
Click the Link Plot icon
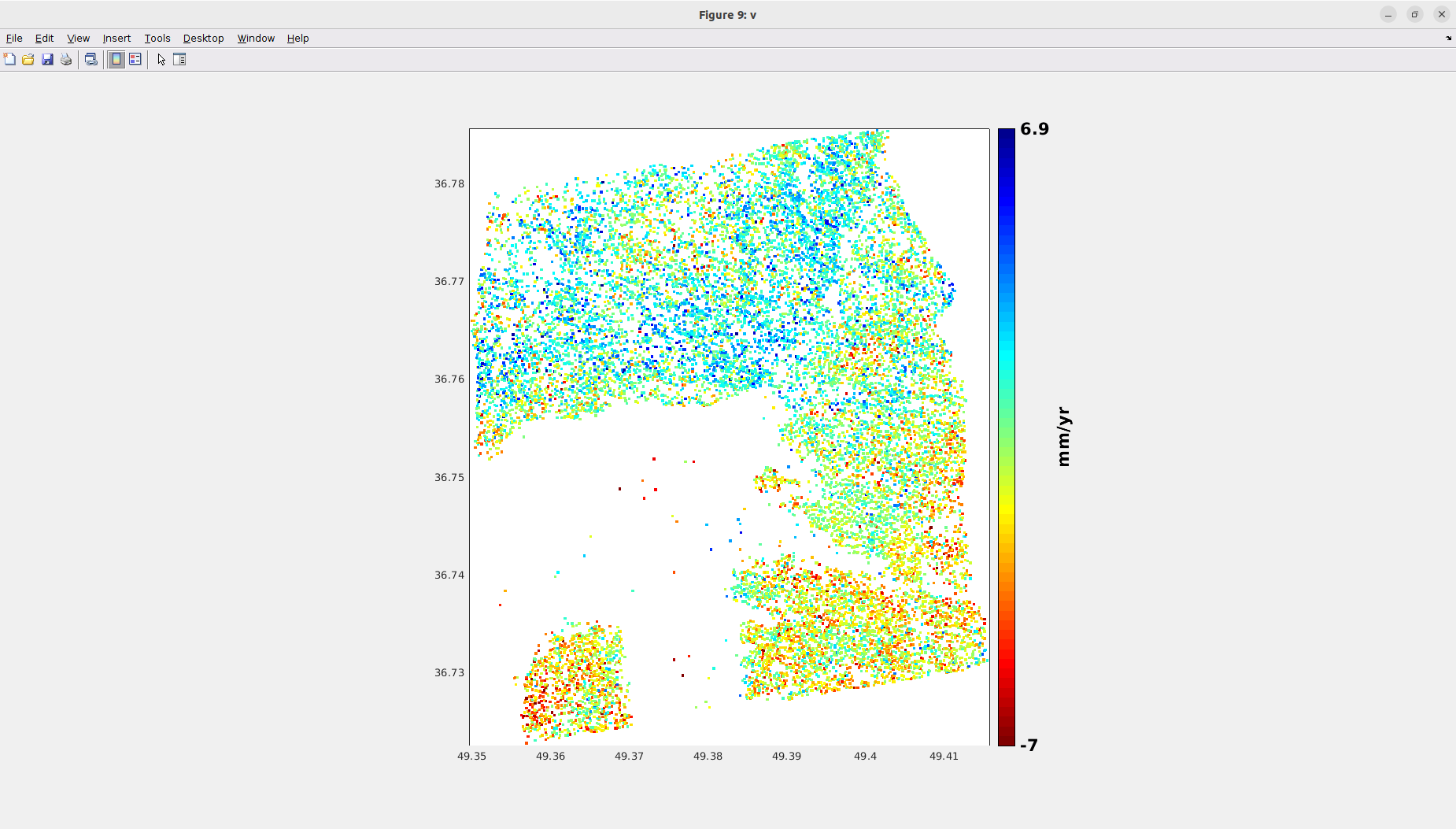point(91,59)
